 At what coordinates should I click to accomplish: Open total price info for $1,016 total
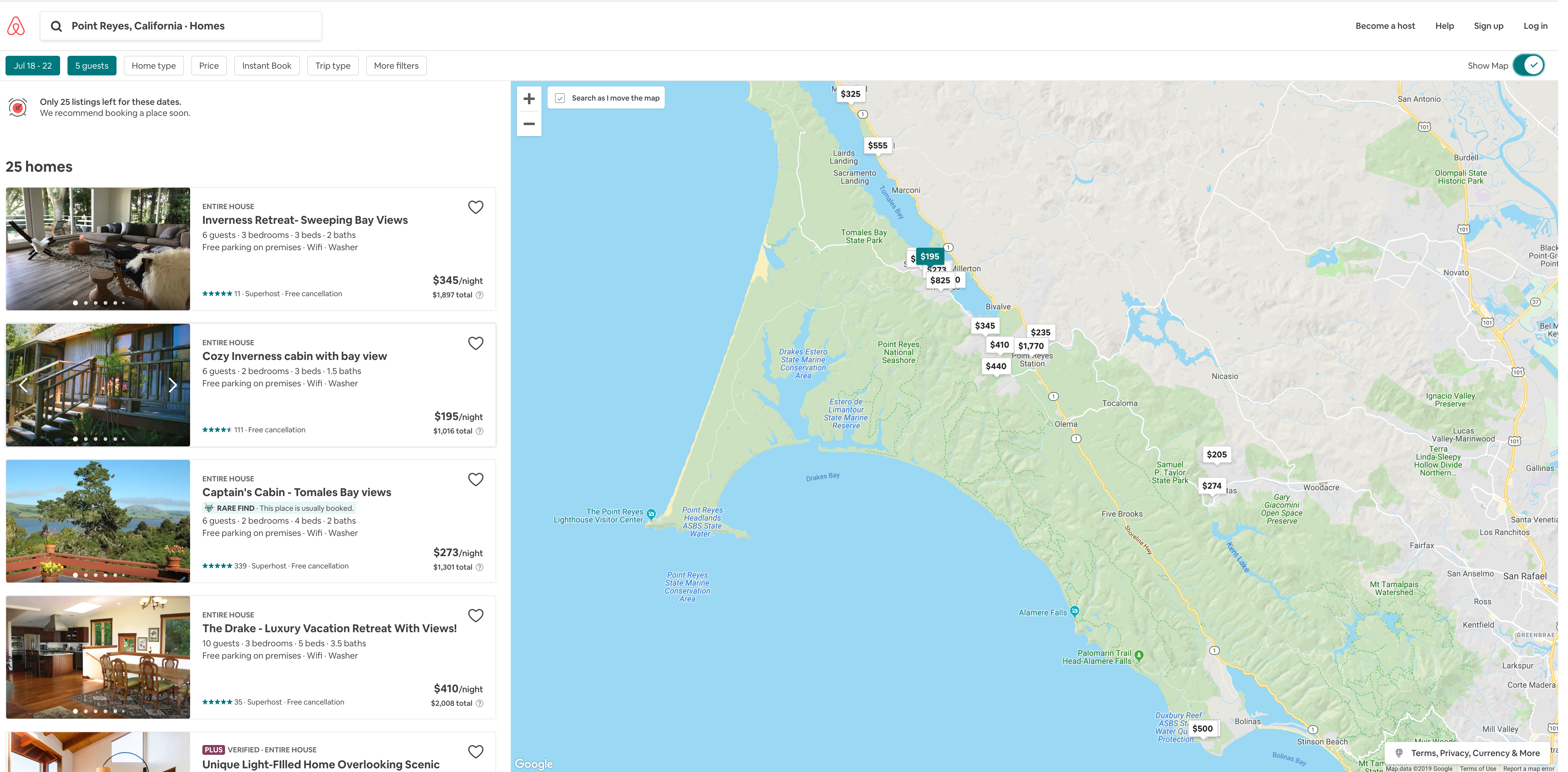(x=480, y=432)
